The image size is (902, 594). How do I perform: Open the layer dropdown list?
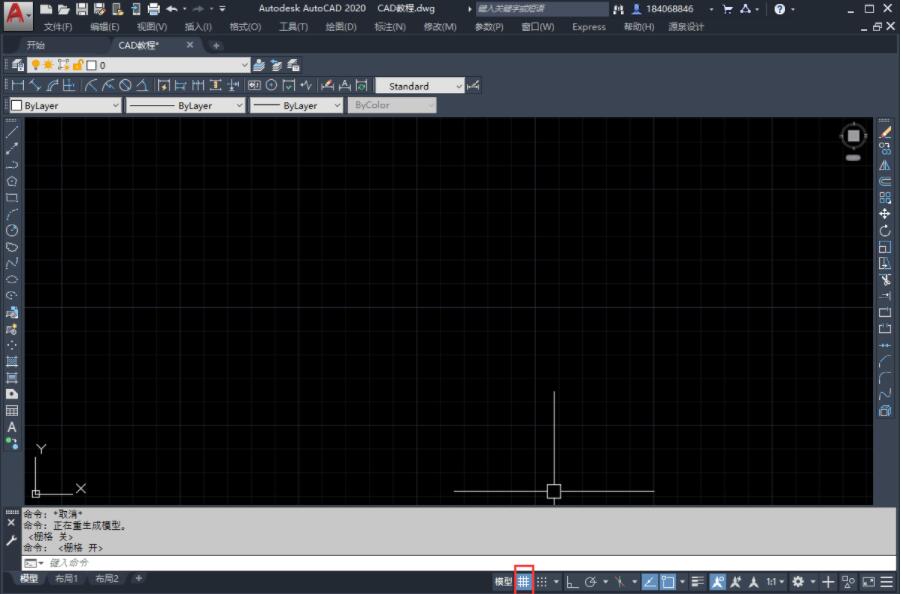pyautogui.click(x=244, y=65)
